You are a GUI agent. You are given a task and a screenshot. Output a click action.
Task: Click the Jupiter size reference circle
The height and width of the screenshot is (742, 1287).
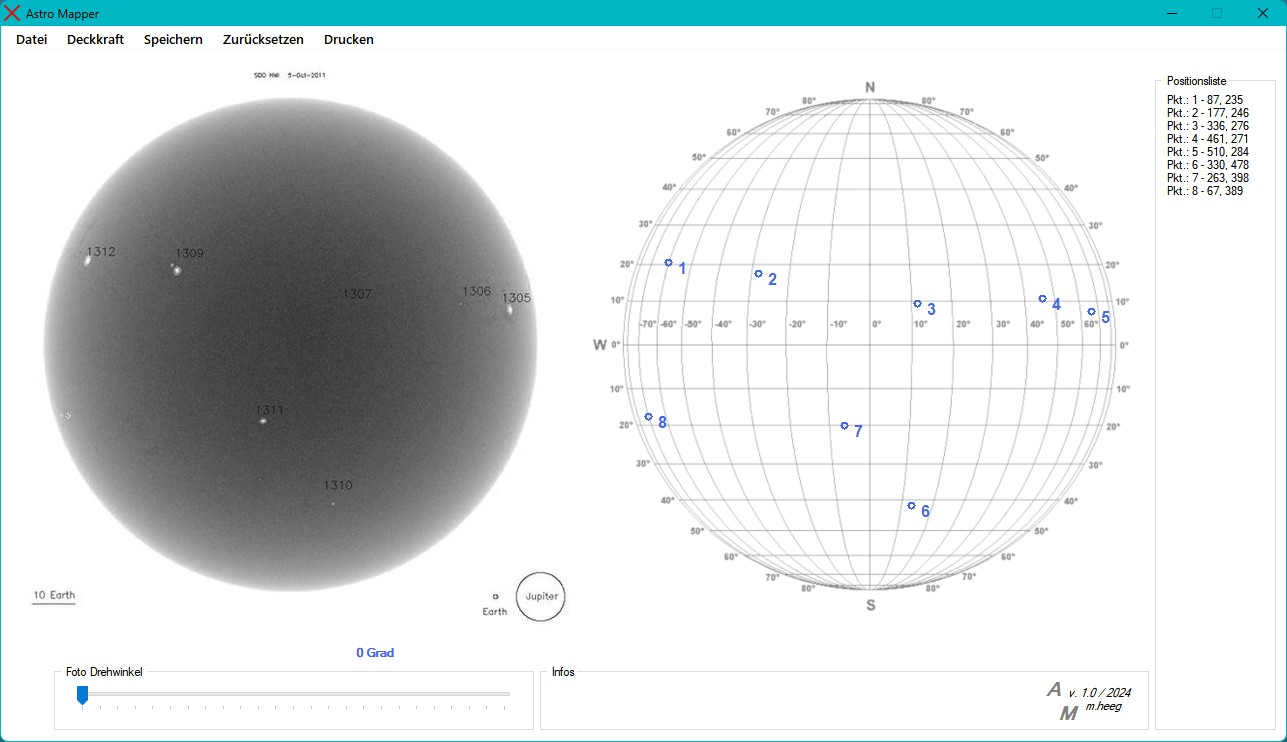tap(541, 596)
